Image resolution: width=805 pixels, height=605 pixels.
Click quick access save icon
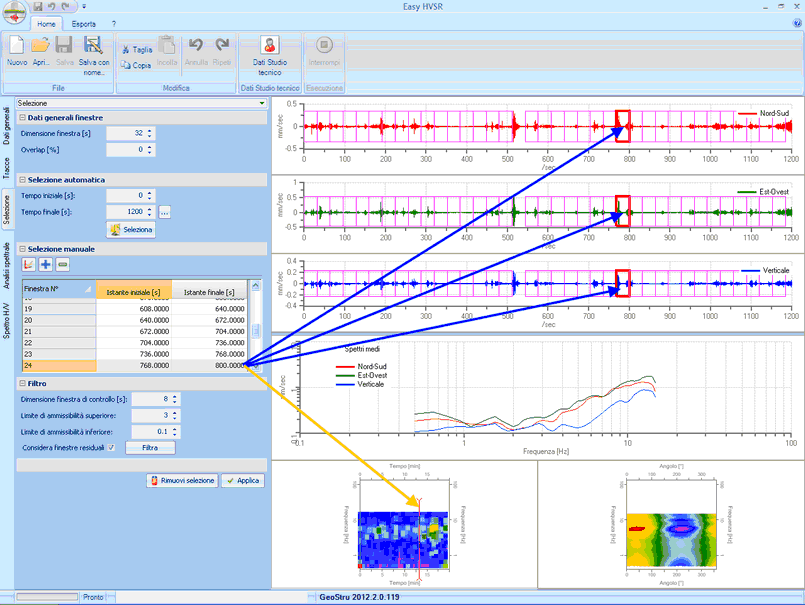coord(37,7)
